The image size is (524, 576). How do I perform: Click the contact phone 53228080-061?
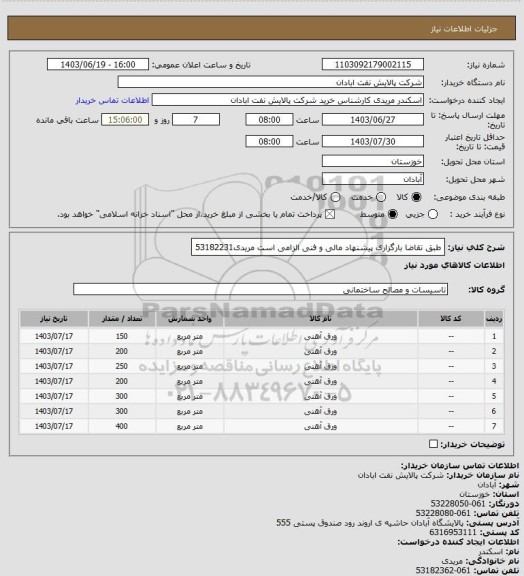(x=443, y=513)
